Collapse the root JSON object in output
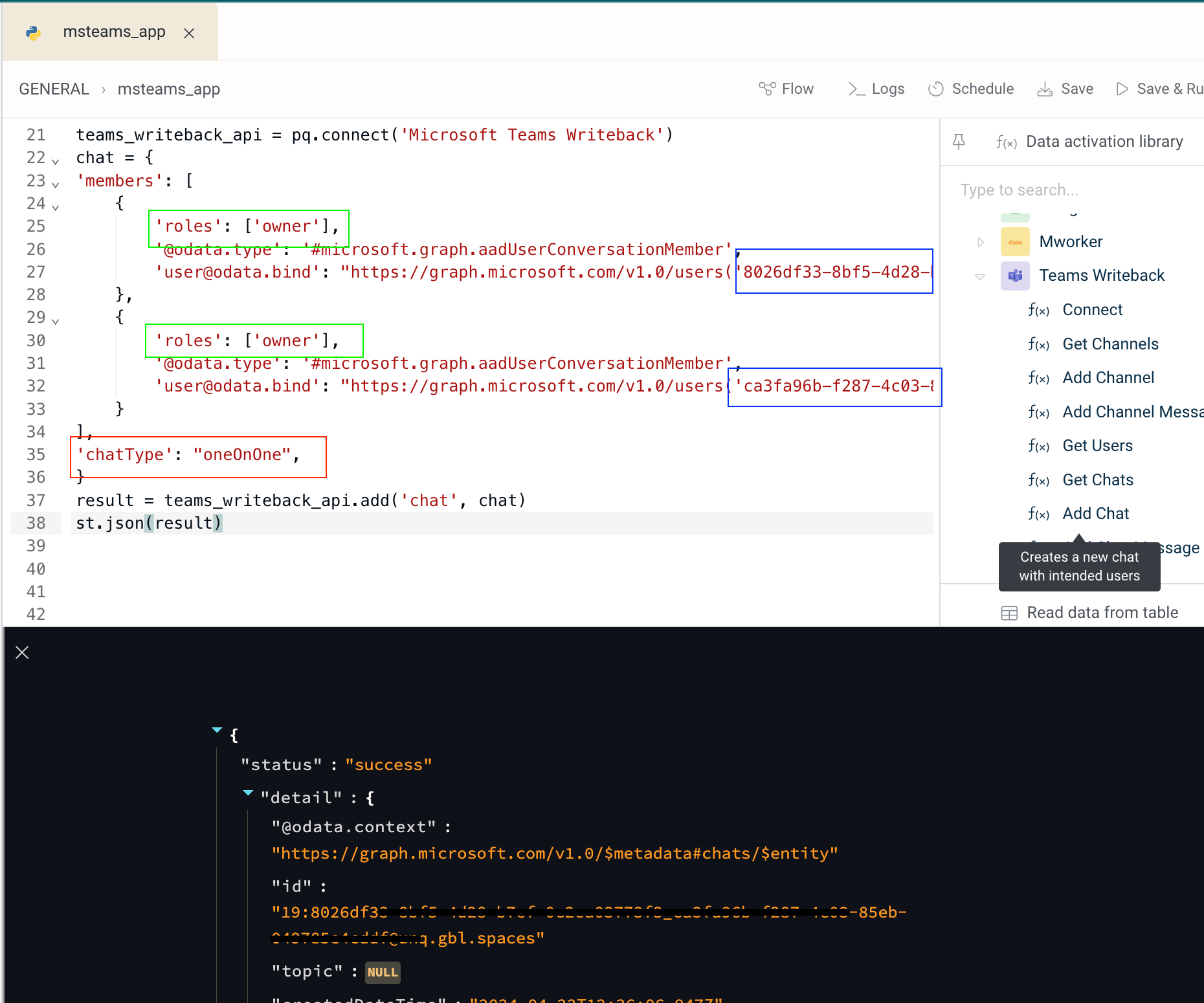 click(217, 731)
